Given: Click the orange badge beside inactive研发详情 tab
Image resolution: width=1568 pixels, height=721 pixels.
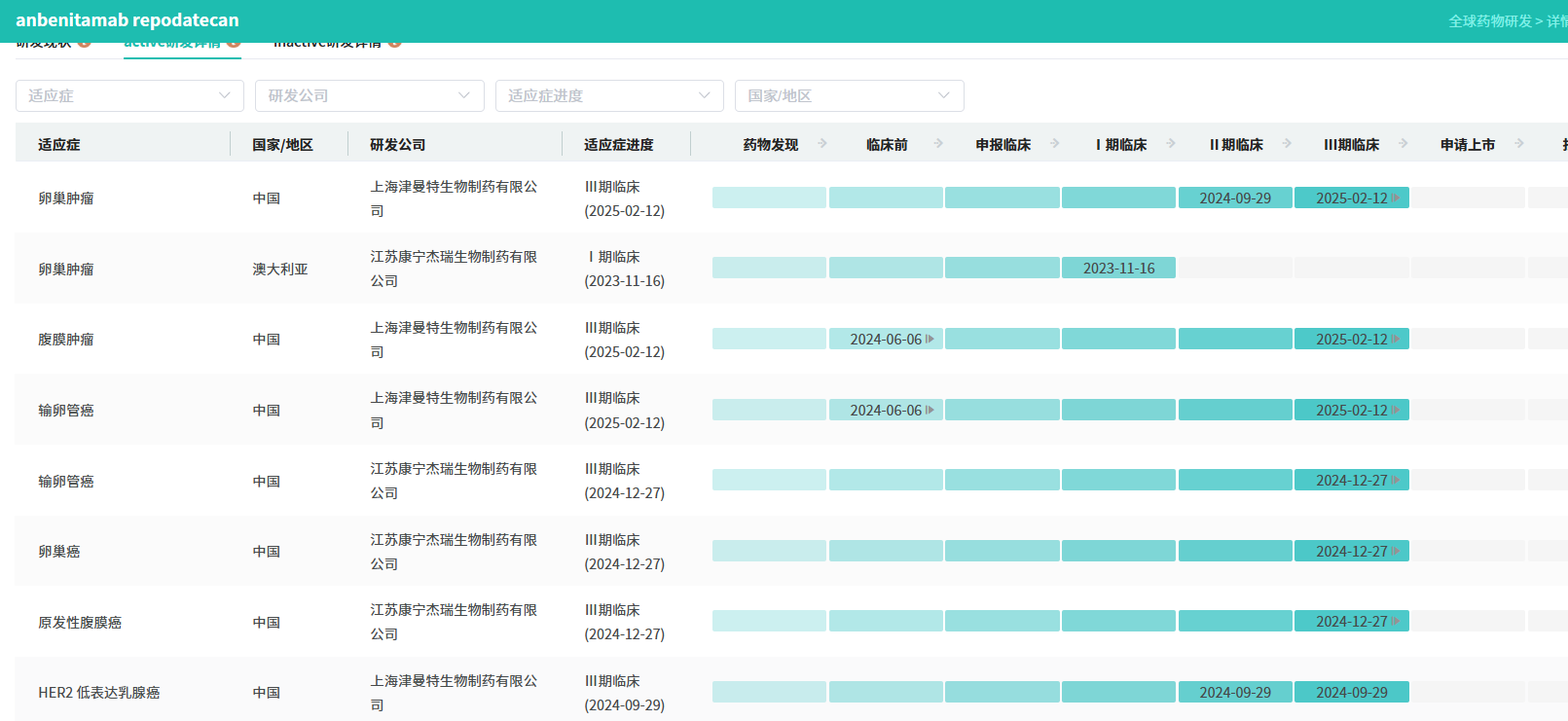Looking at the screenshot, I should click(x=394, y=44).
